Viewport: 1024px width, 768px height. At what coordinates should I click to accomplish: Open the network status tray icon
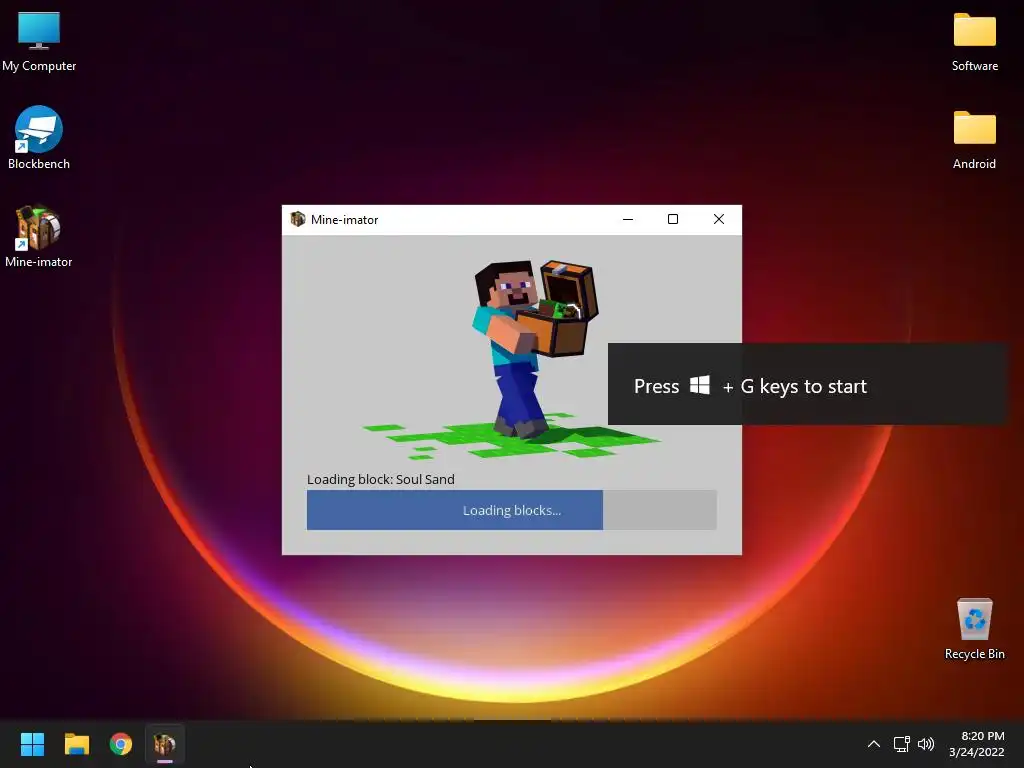point(901,744)
